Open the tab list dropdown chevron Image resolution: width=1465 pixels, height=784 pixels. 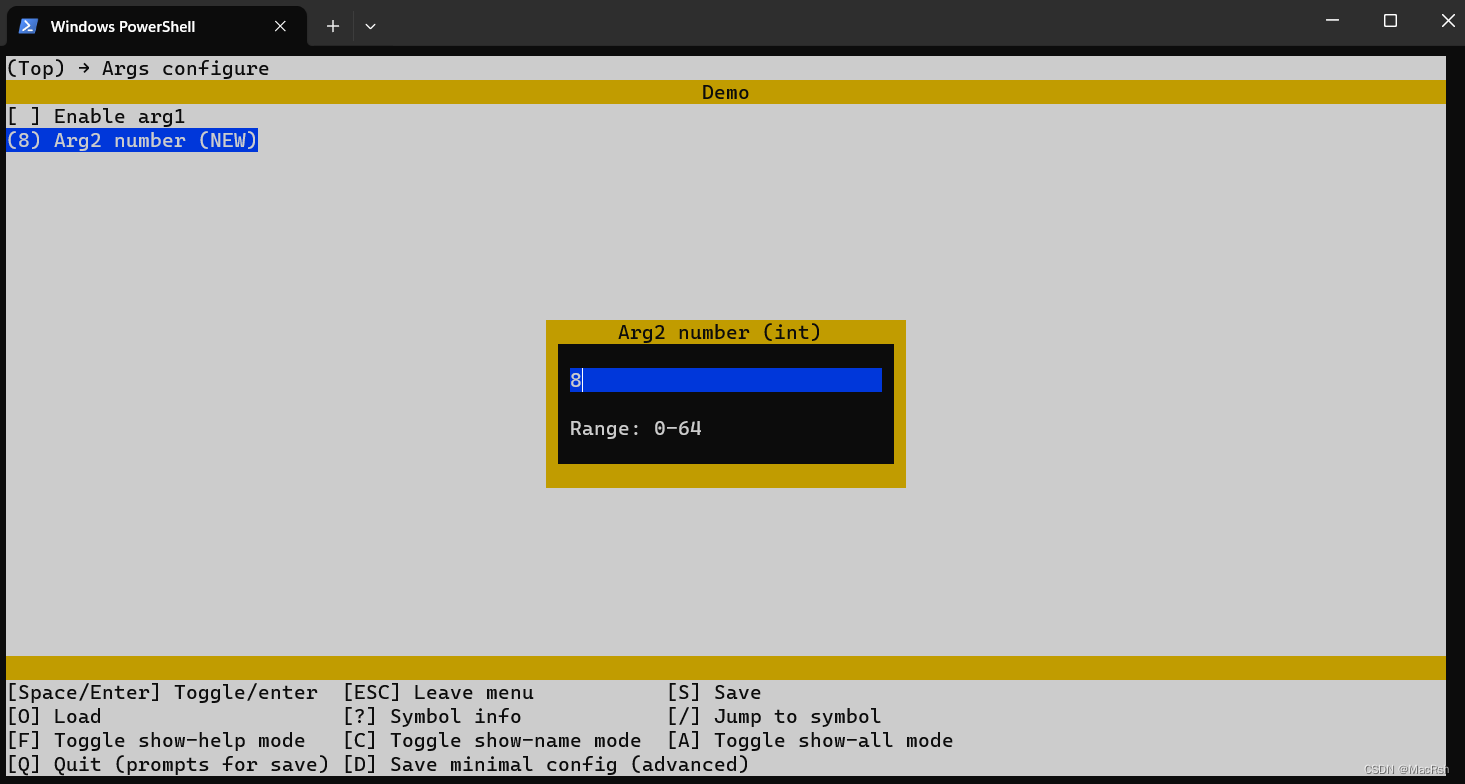point(370,26)
